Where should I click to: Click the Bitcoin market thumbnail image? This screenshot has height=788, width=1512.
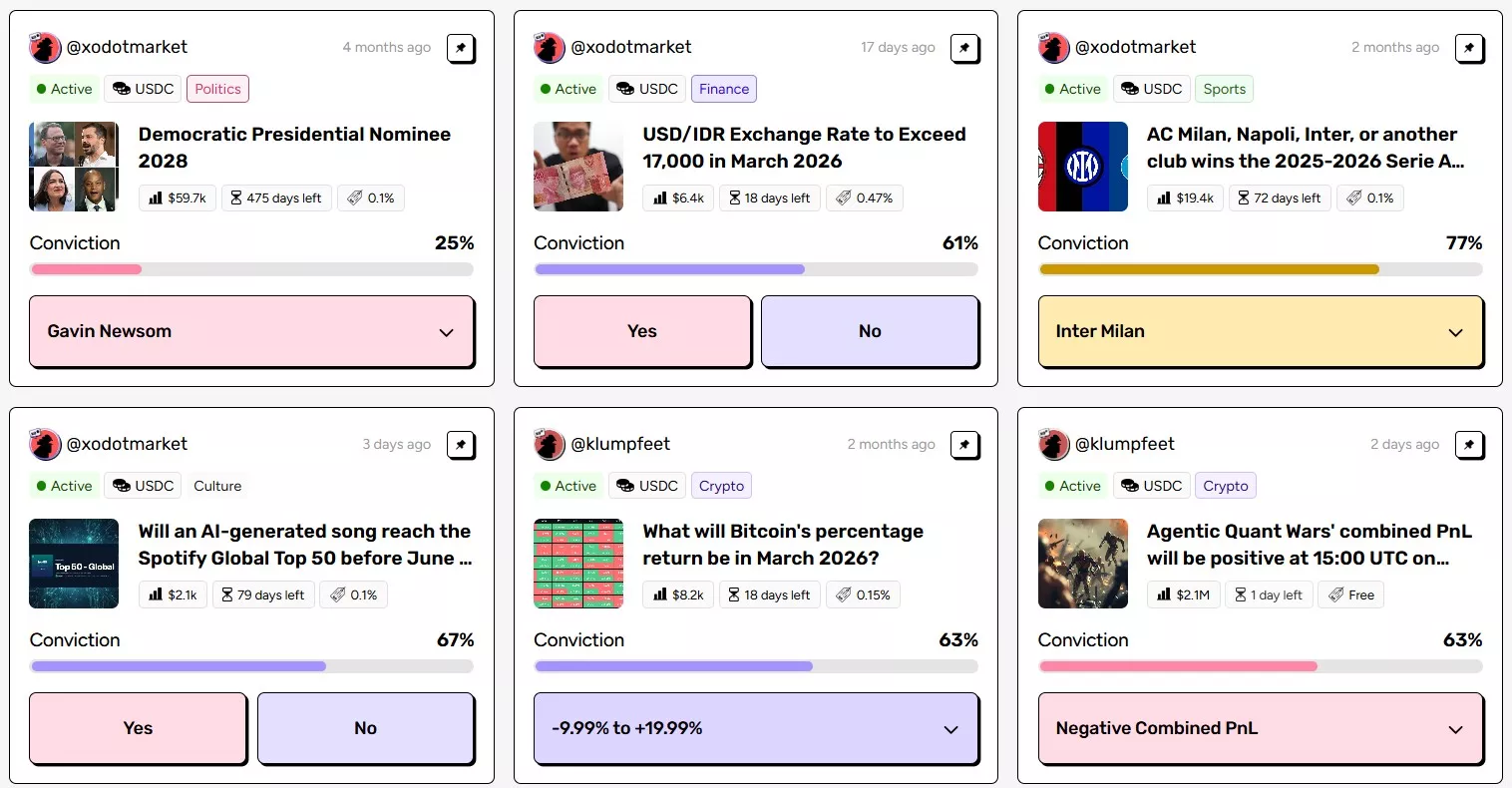point(578,564)
